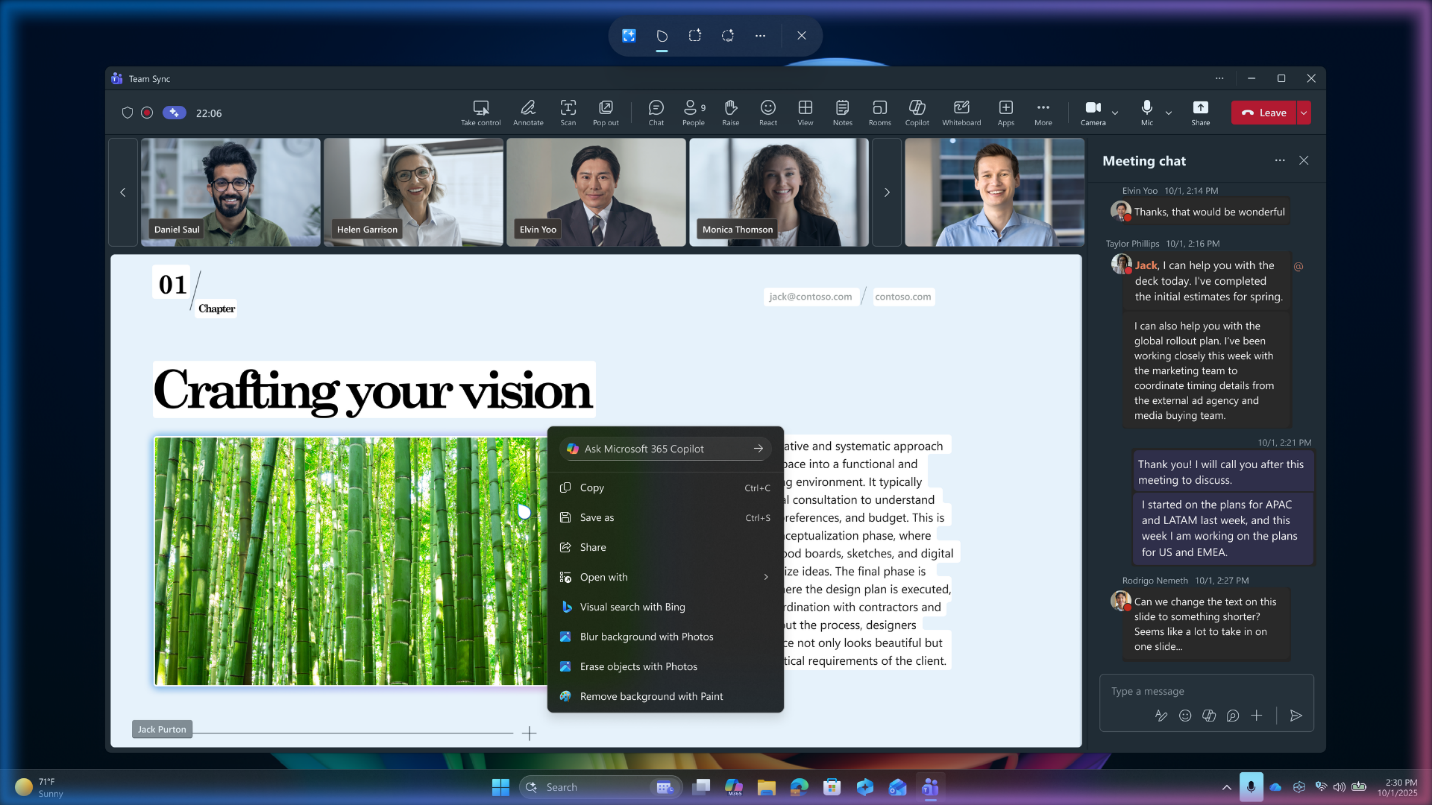Choose Copy from context menu

pyautogui.click(x=666, y=488)
